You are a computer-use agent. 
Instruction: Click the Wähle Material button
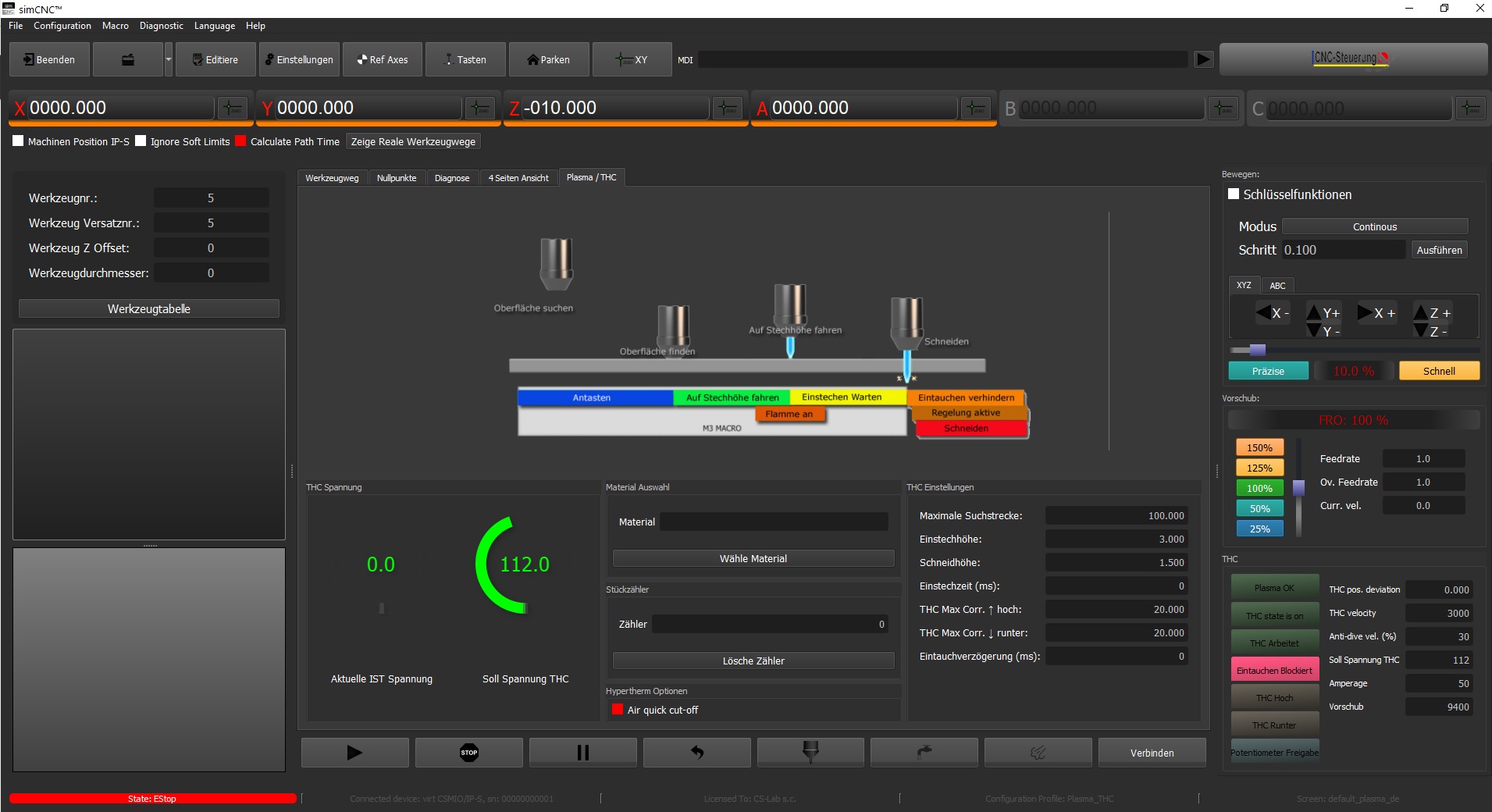(x=752, y=557)
